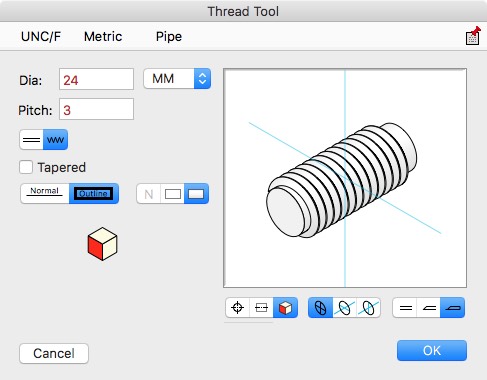Open the MM units dropdown
The height and width of the screenshot is (380, 487).
[177, 79]
